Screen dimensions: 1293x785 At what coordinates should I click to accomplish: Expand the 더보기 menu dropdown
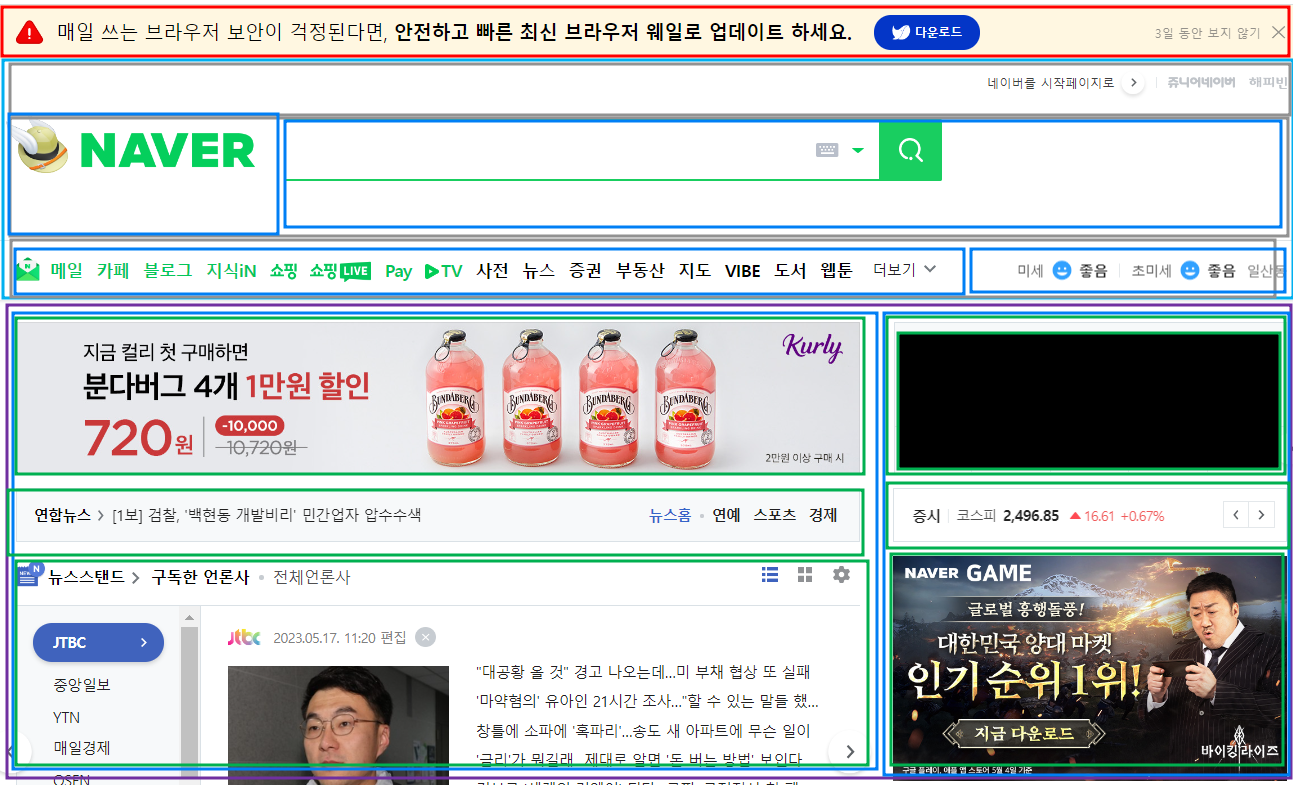(x=905, y=270)
